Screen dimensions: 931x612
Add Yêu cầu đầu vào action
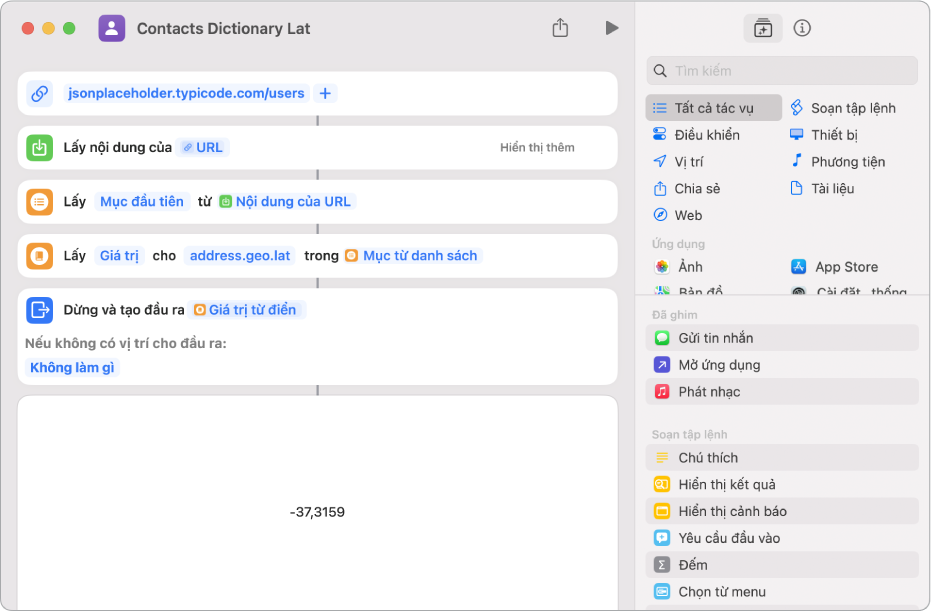[x=782, y=538]
